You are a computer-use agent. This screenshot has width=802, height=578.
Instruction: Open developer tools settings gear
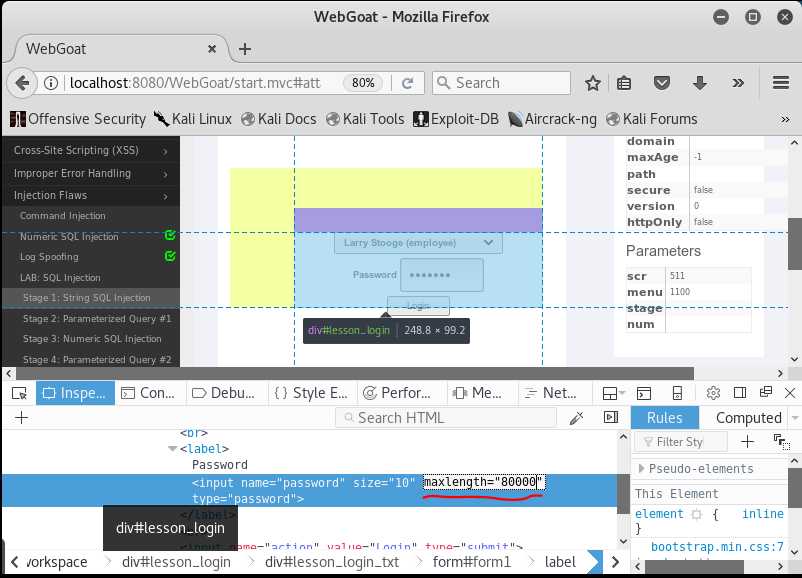tap(713, 393)
